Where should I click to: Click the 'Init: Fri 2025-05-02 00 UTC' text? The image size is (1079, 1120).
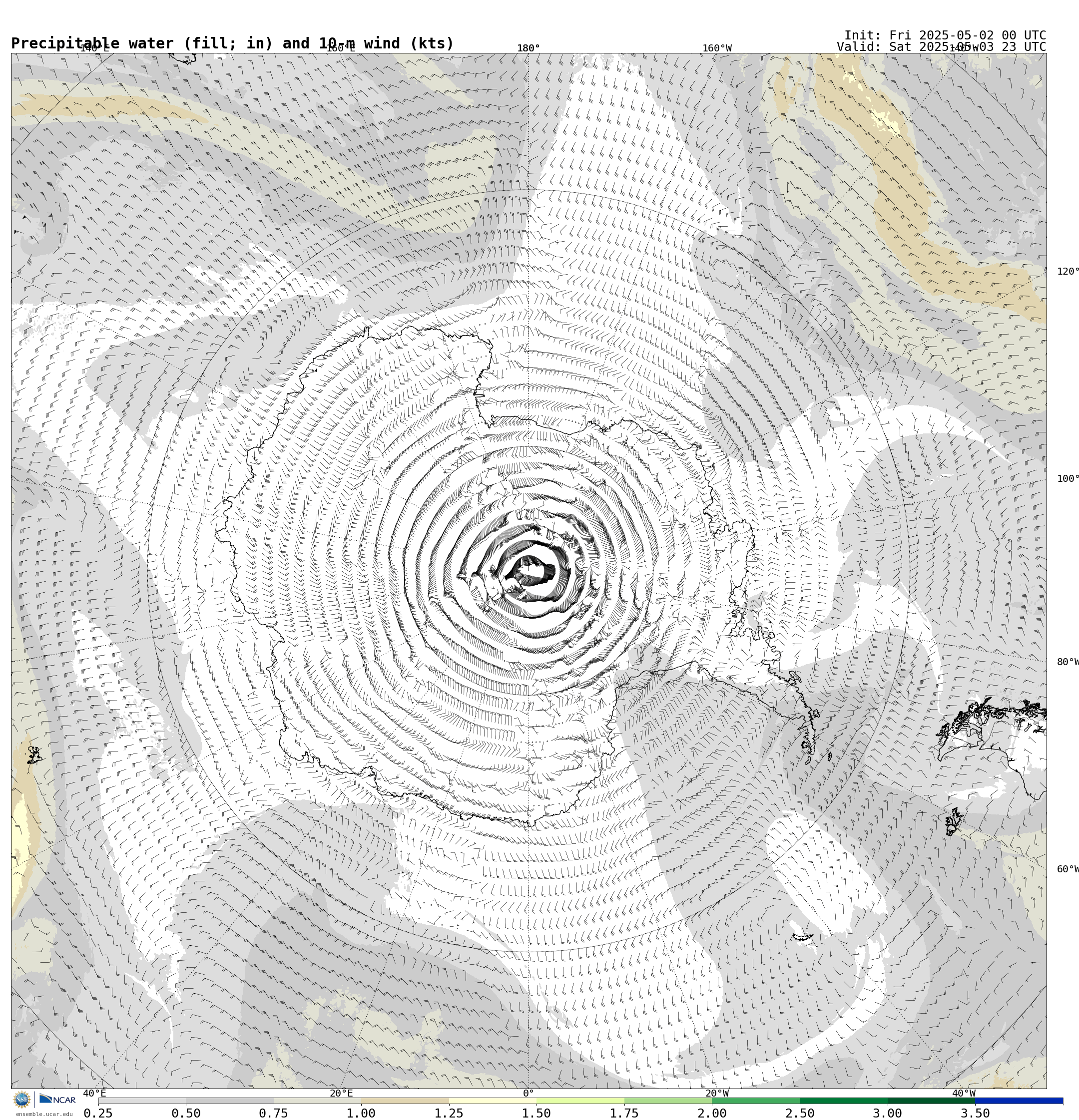click(945, 35)
